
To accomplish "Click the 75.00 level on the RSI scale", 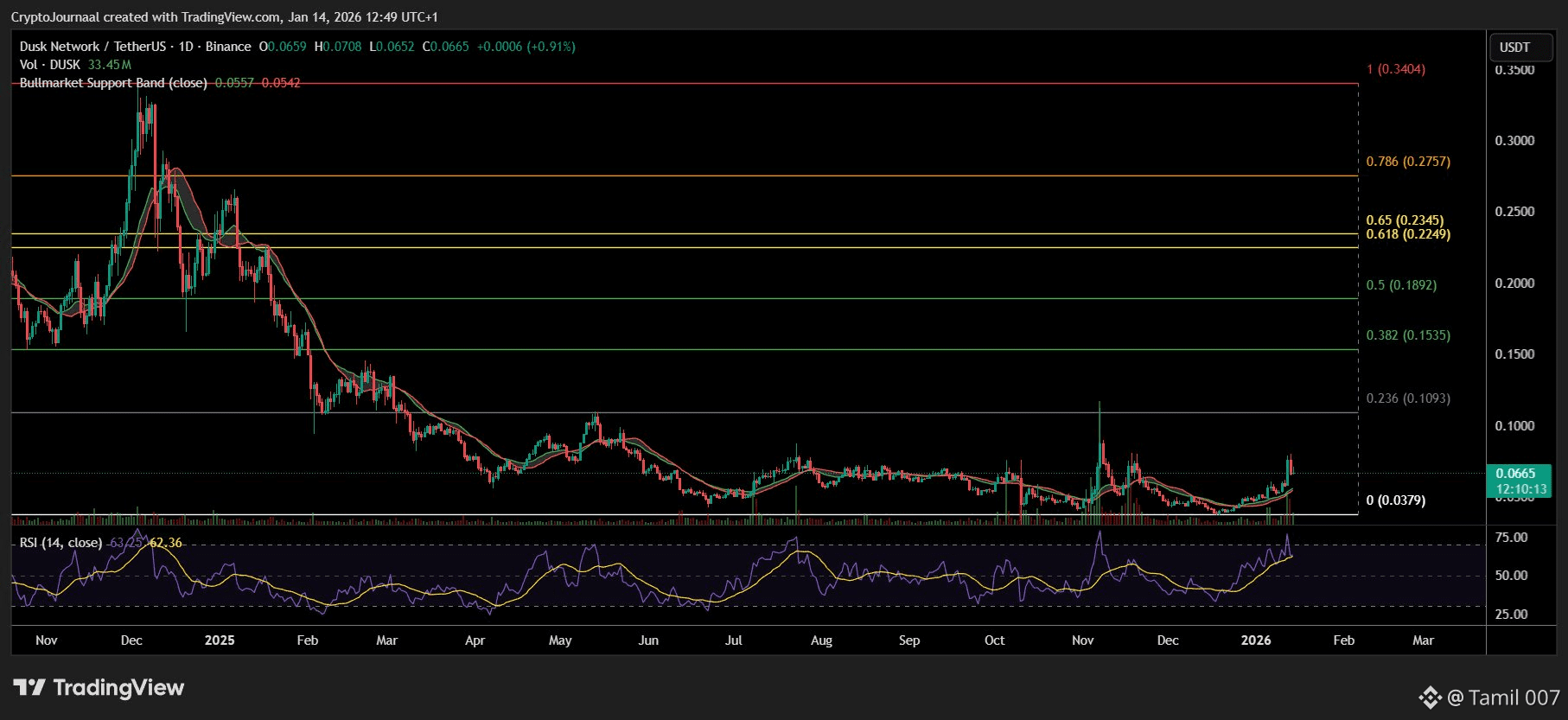I will pos(1511,538).
